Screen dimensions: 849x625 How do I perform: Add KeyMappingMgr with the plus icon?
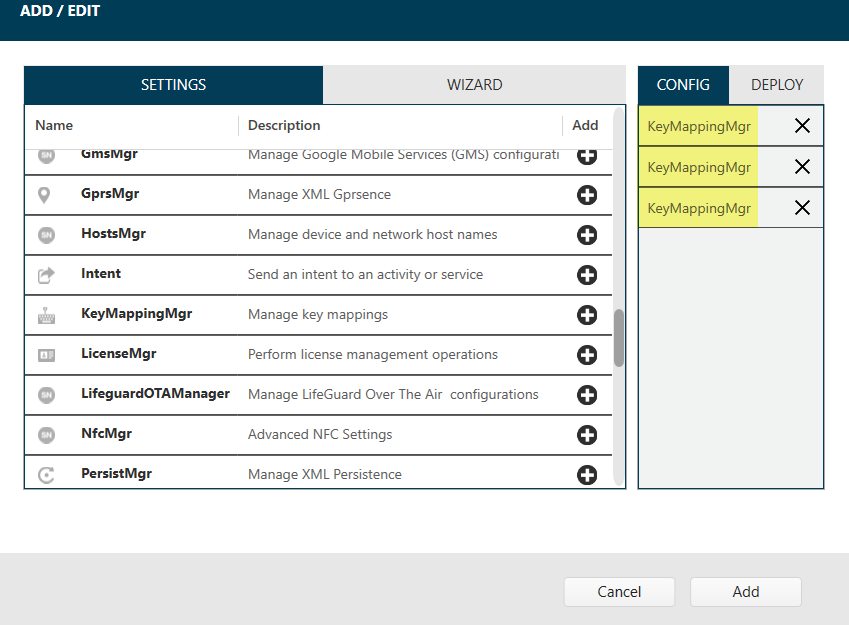(x=587, y=315)
